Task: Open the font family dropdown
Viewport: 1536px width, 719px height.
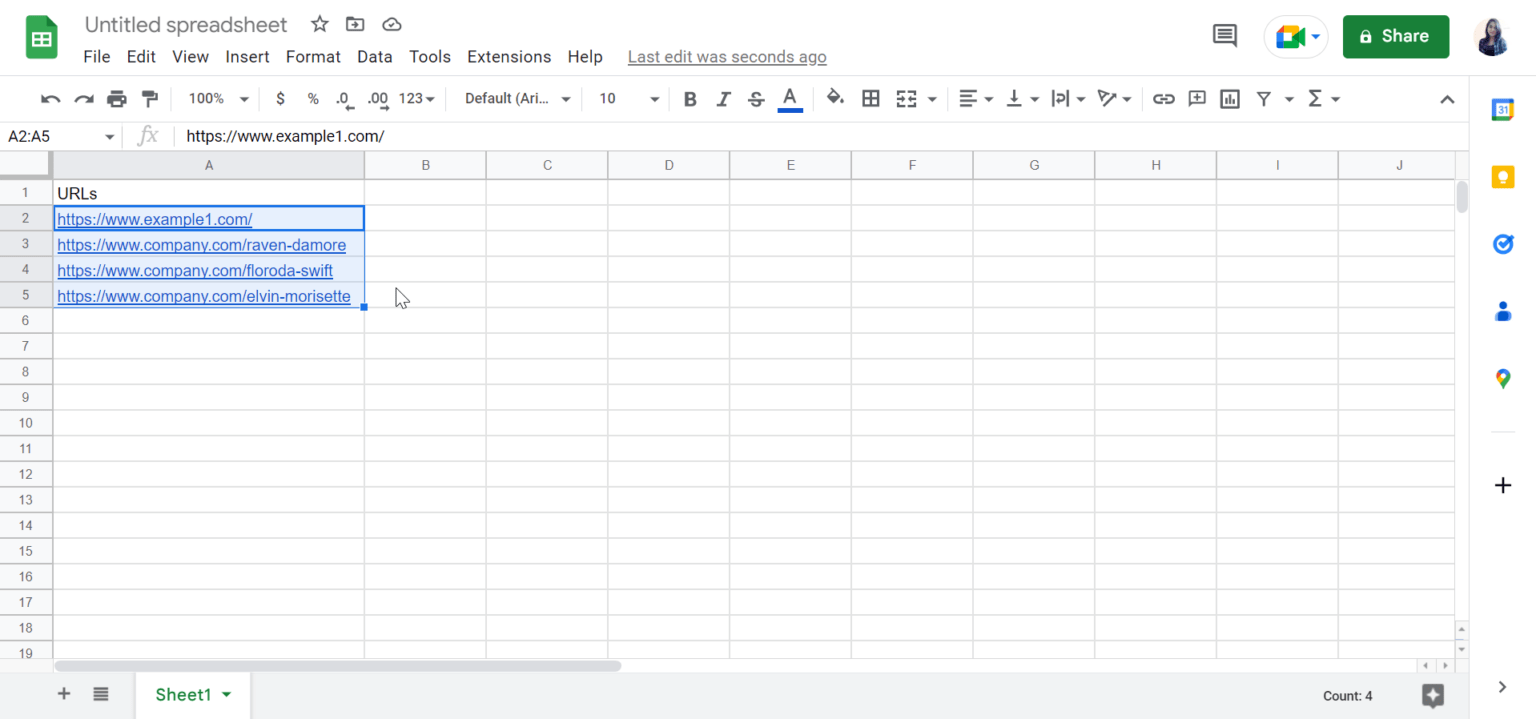Action: (515, 98)
